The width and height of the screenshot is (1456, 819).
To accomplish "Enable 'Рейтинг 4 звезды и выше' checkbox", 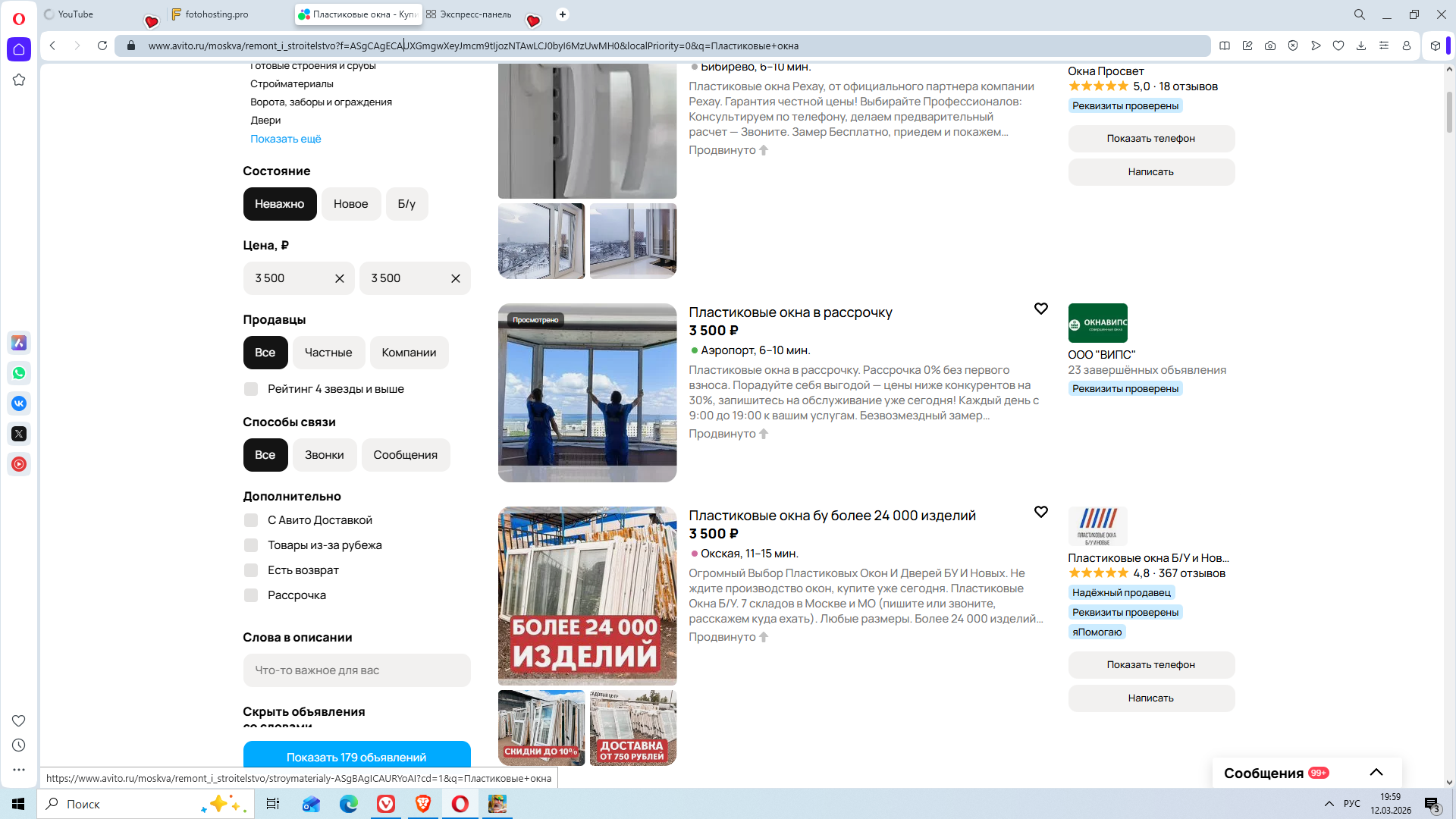I will (x=251, y=389).
